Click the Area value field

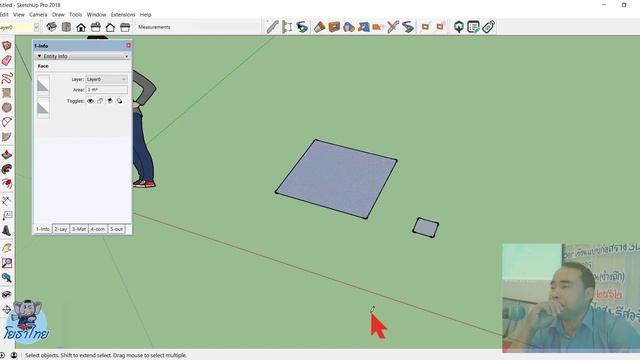tap(107, 89)
